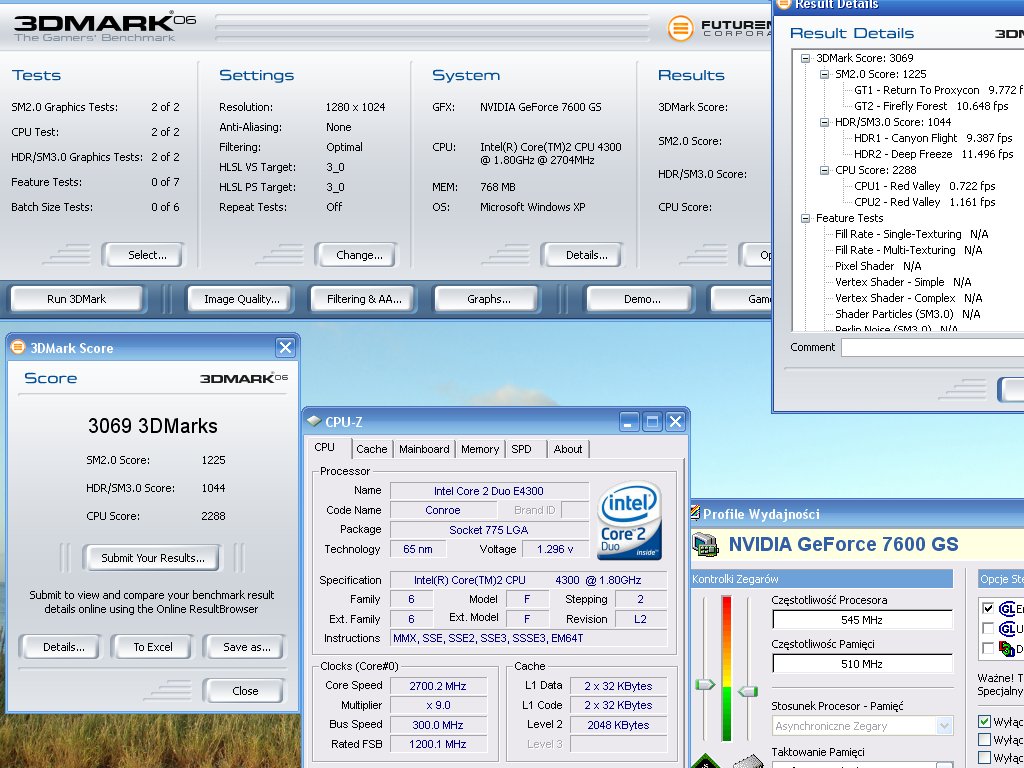Click the 3DMark06 logo in main window
1024x768 pixels.
(x=104, y=27)
